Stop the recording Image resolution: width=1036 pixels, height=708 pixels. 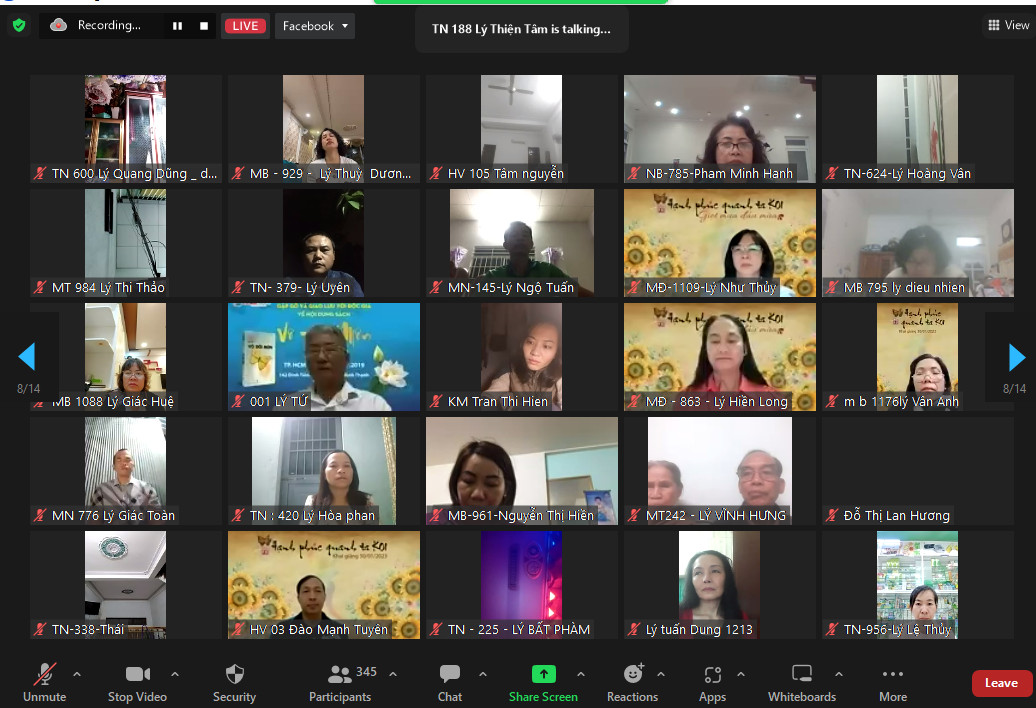coord(204,26)
